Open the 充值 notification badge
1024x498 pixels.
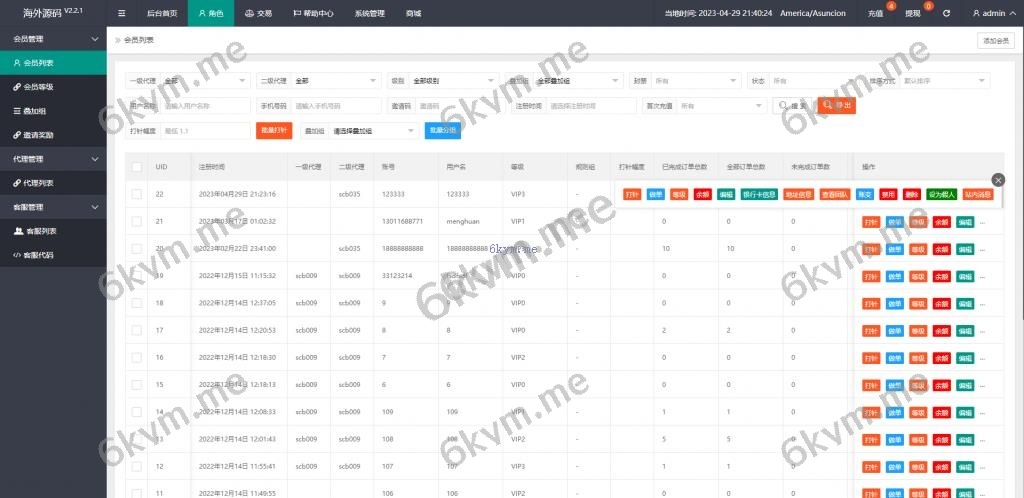click(x=876, y=14)
